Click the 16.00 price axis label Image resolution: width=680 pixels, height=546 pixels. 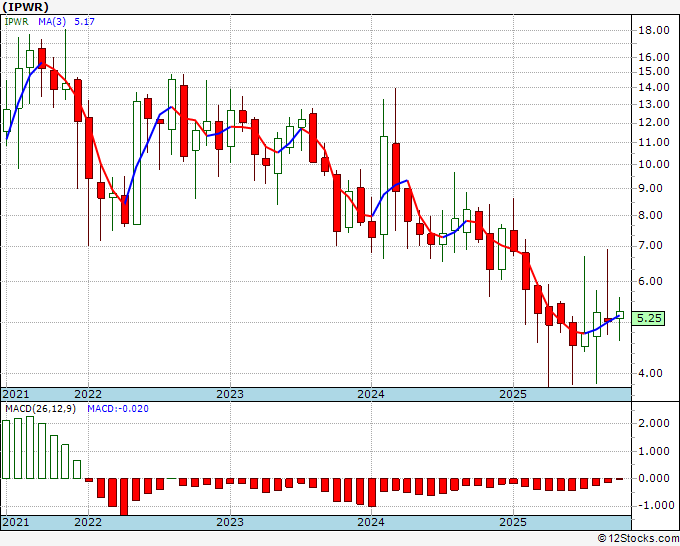click(x=654, y=57)
